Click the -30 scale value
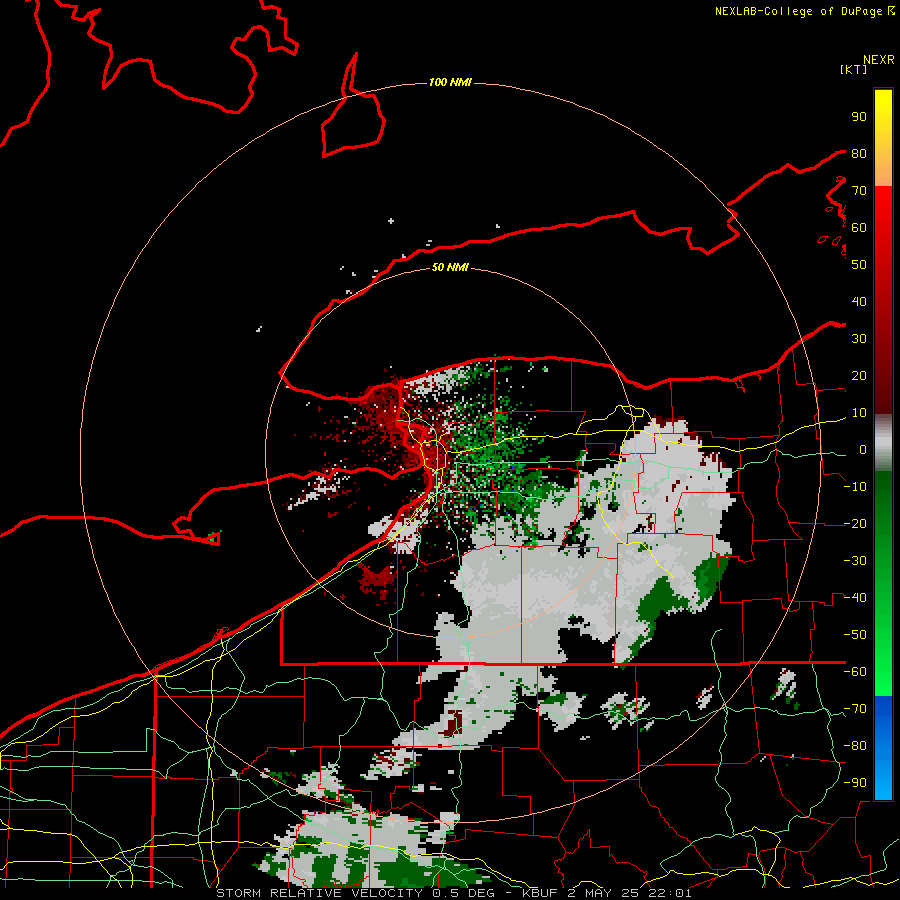The height and width of the screenshot is (900, 900). [855, 561]
